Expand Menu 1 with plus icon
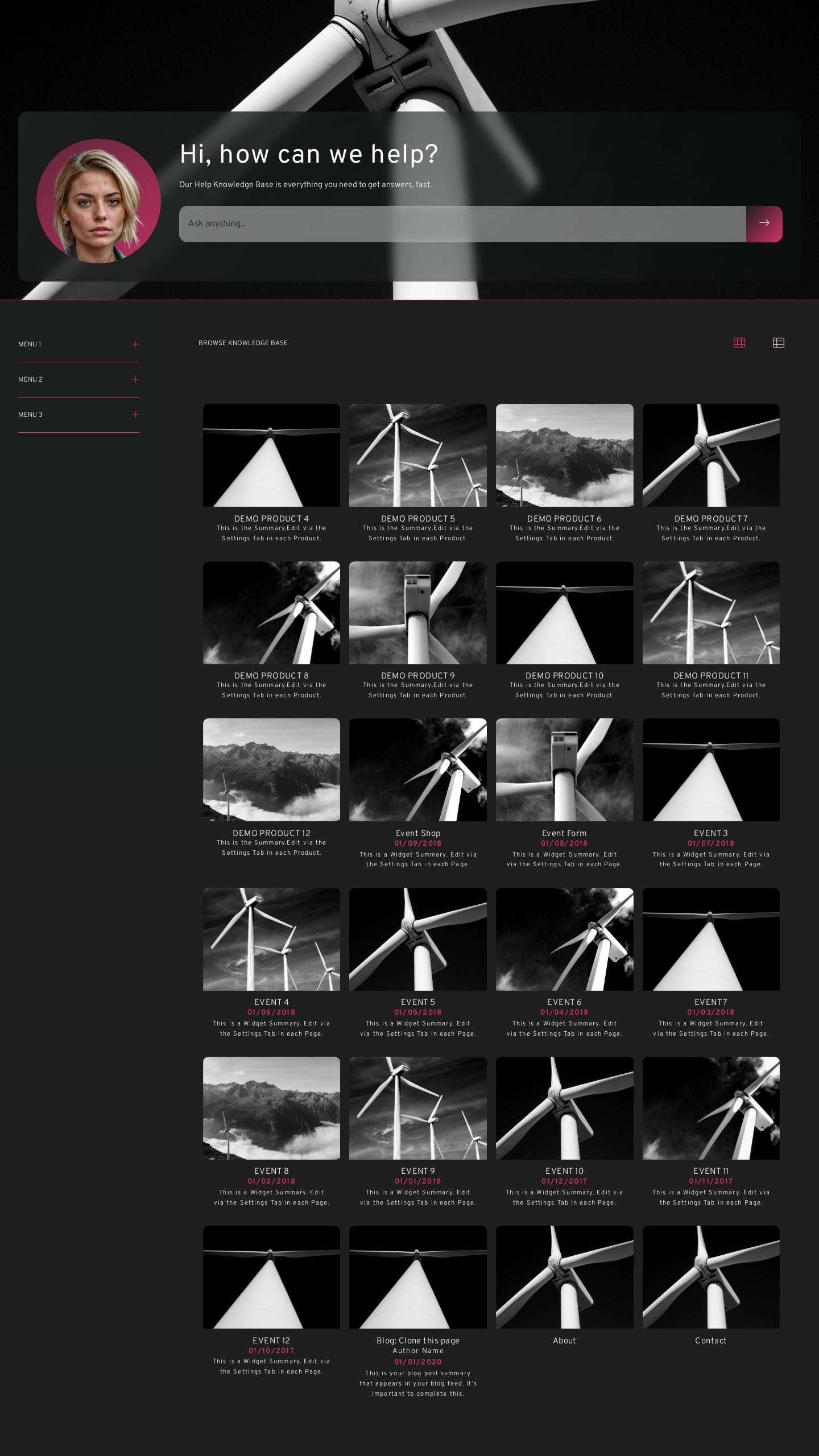Image resolution: width=819 pixels, height=1456 pixels. click(x=135, y=344)
